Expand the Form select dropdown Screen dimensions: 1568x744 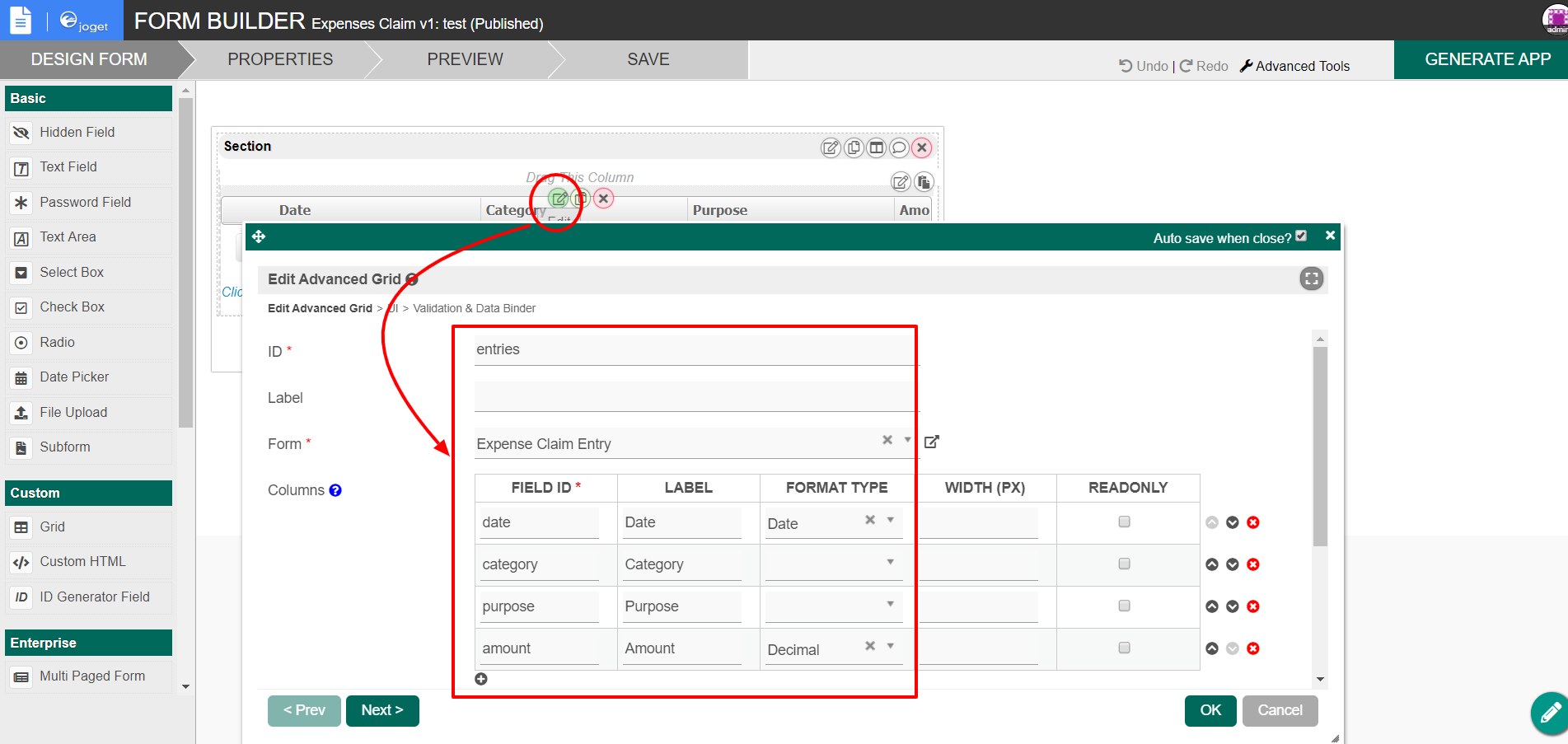tap(907, 440)
